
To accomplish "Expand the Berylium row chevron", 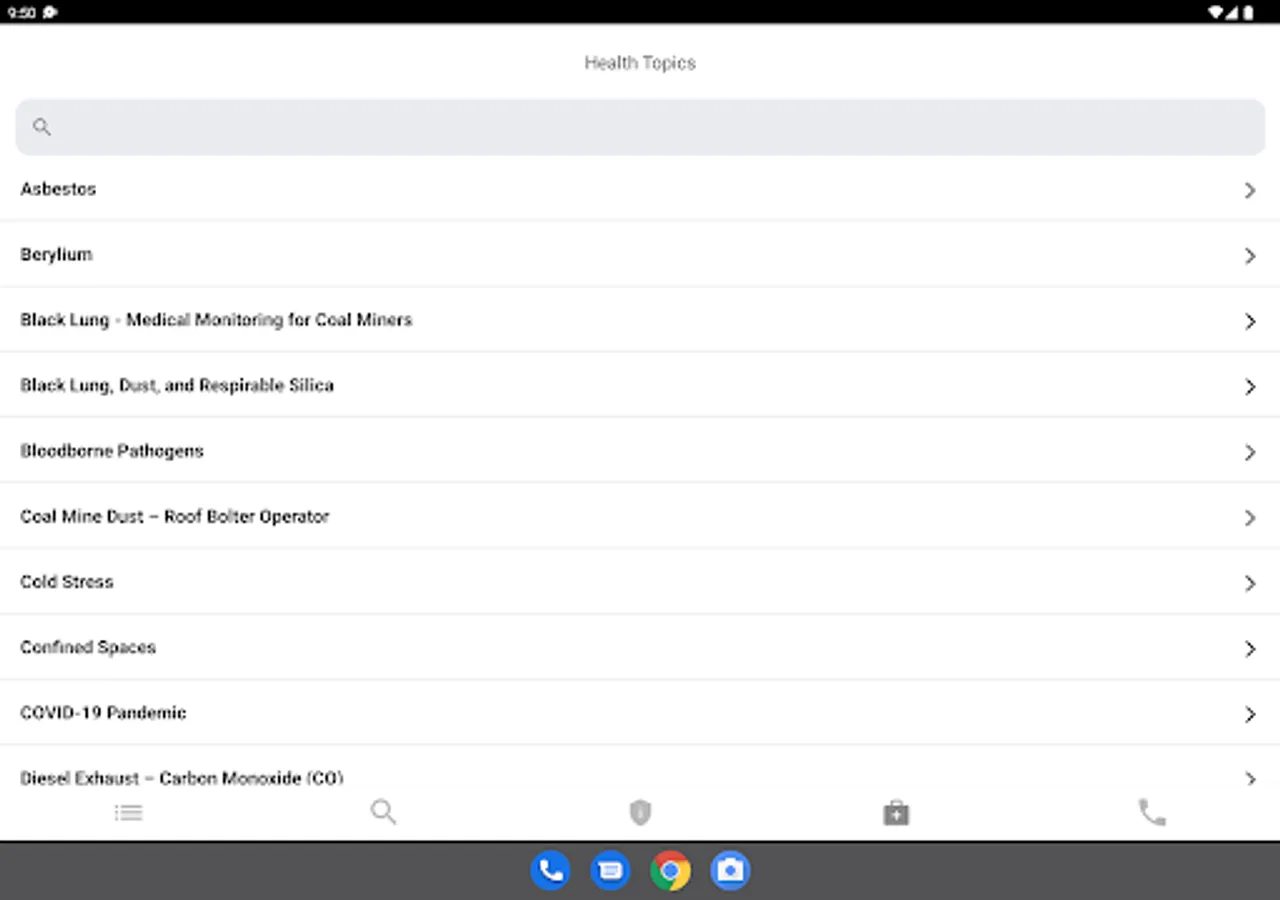I will click(1250, 256).
